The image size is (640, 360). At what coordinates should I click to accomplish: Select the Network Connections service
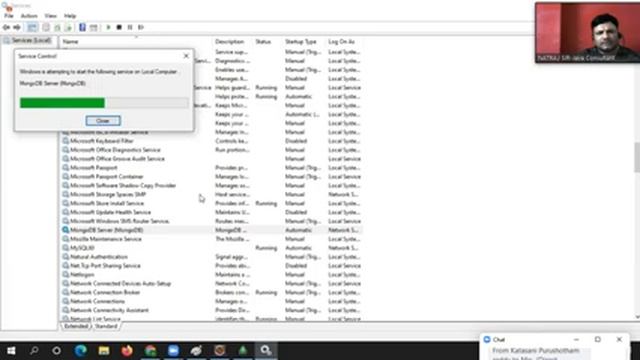point(211,302)
